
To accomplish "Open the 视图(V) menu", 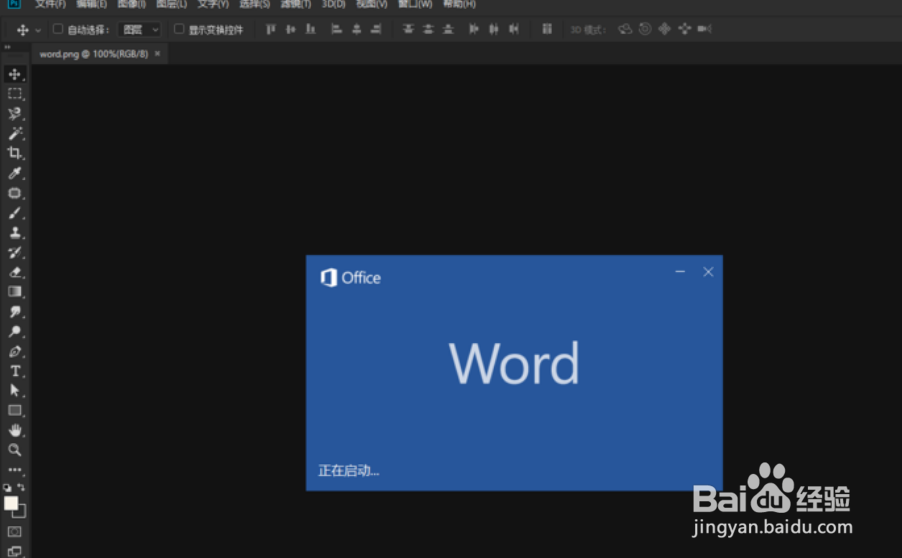I will click(372, 4).
